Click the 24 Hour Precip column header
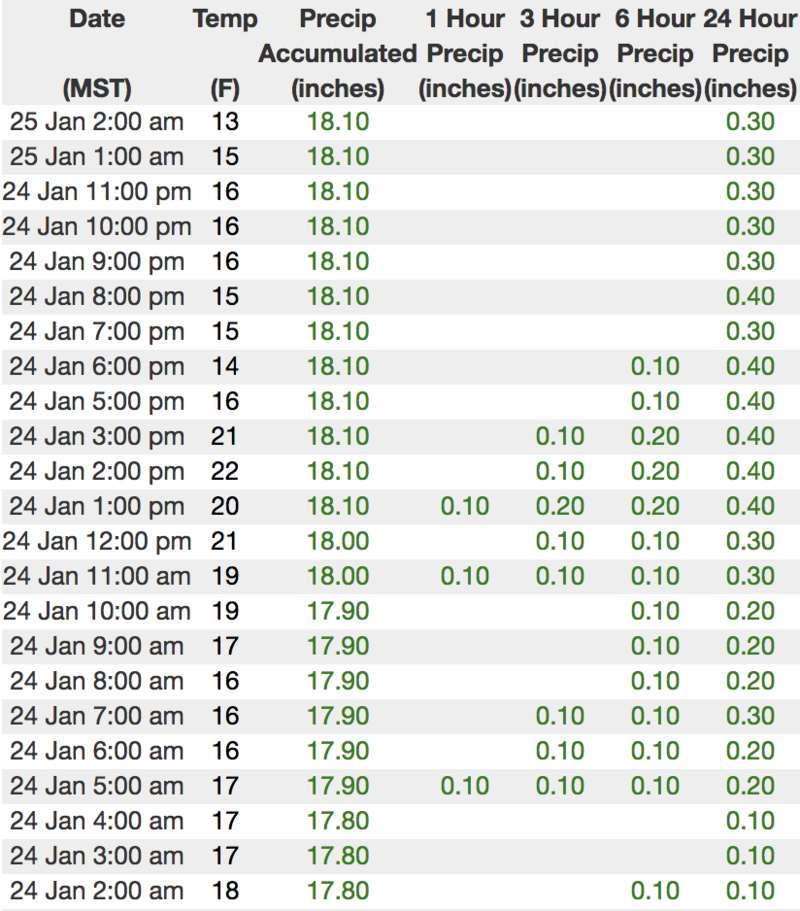The width and height of the screenshot is (800, 911). tap(750, 53)
